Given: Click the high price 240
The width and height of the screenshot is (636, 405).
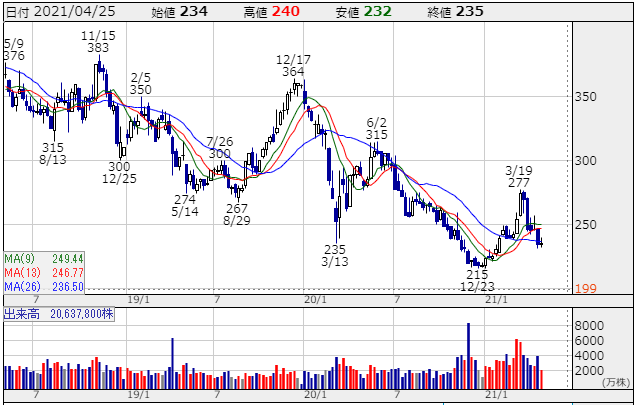Looking at the screenshot, I should 286,11.
